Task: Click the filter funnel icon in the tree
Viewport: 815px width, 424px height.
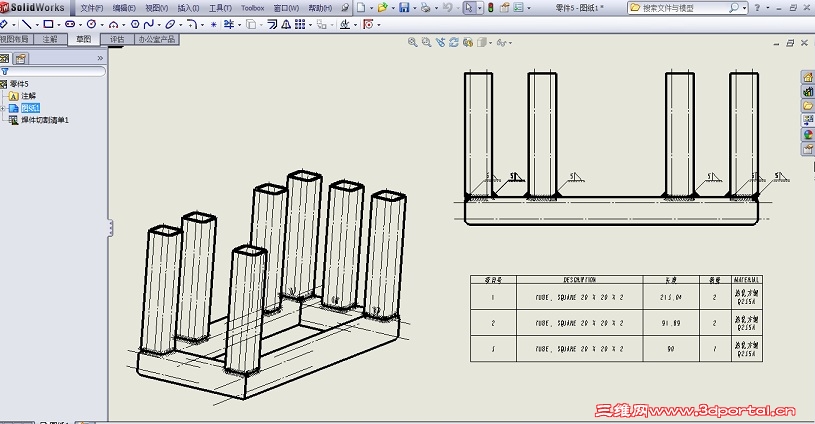Action: tap(5, 71)
